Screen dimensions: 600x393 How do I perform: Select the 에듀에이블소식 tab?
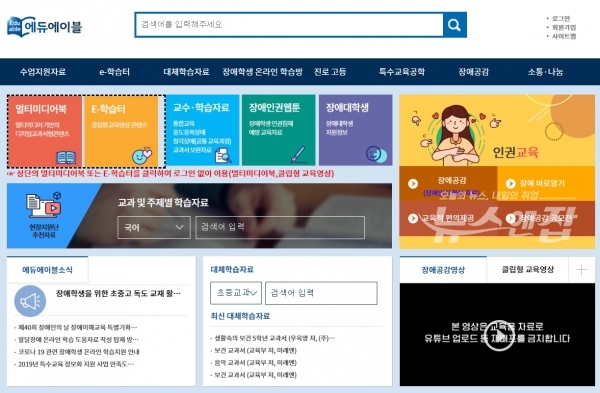coord(47,270)
